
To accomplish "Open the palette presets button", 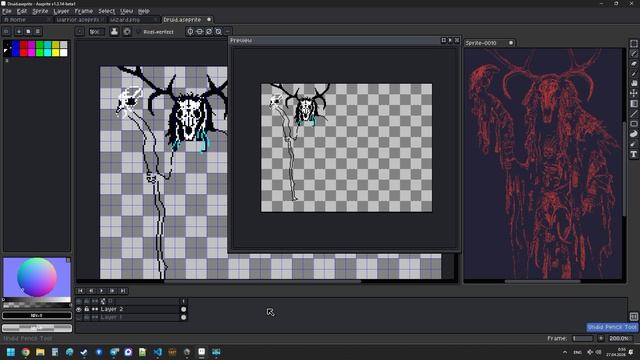I will (28, 31).
